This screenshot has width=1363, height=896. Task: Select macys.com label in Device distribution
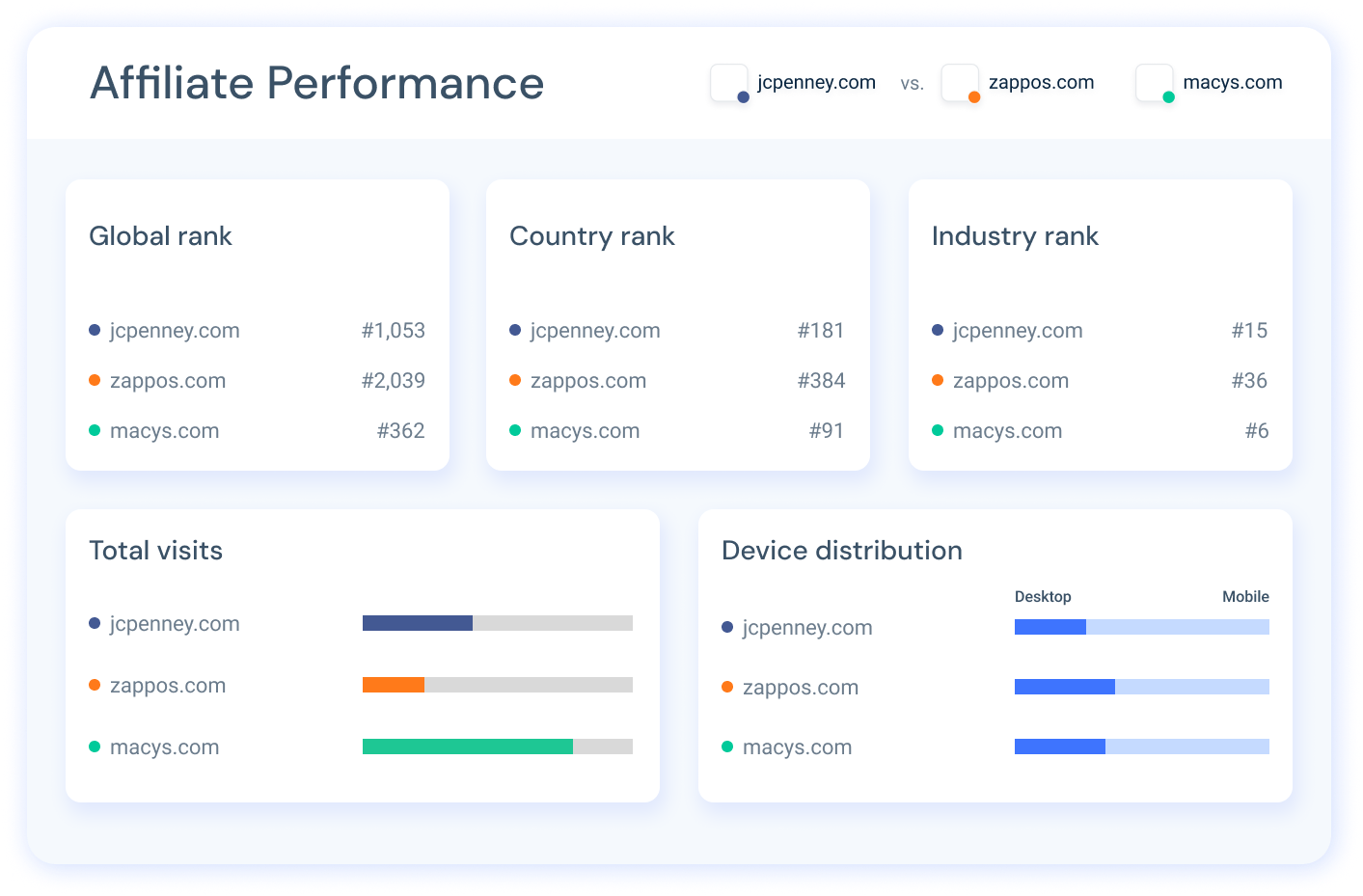coord(798,747)
